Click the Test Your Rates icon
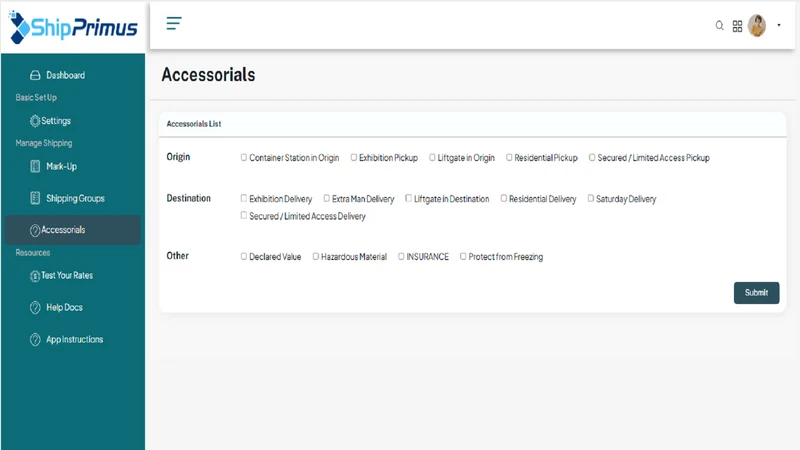The width and height of the screenshot is (800, 450). [x=35, y=276]
